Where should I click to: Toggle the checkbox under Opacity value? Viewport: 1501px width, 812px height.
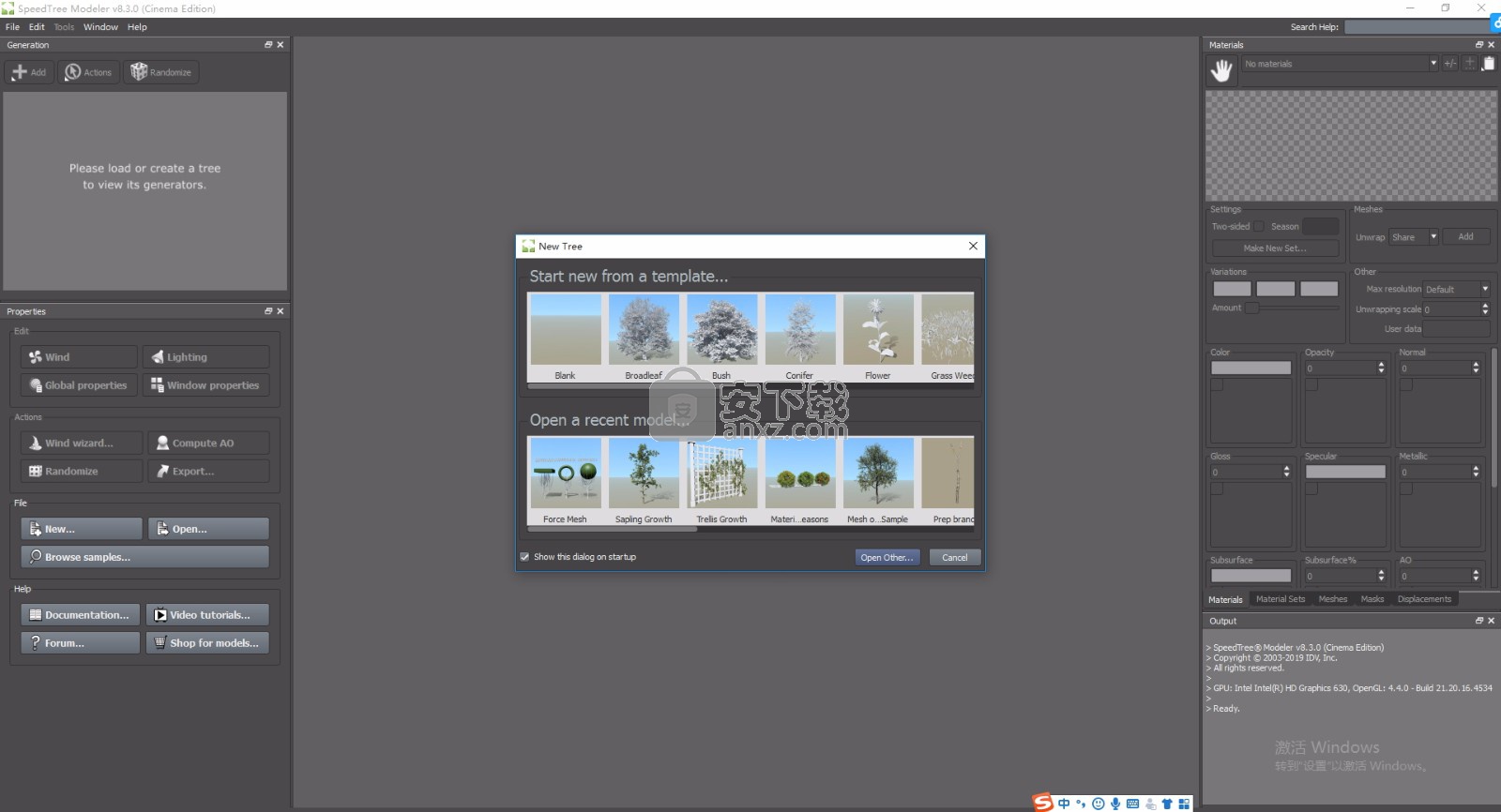tap(1311, 384)
